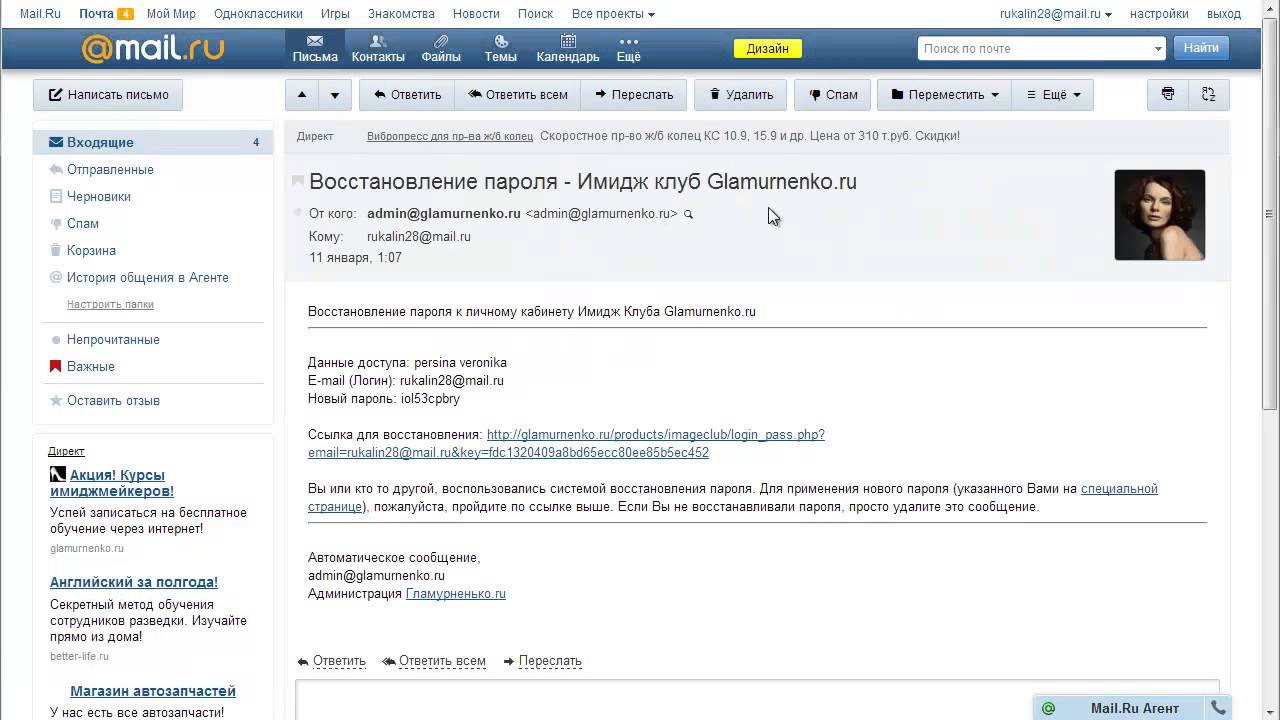The width and height of the screenshot is (1280, 720).
Task: Click the sender avatar photo
Action: coord(1160,215)
